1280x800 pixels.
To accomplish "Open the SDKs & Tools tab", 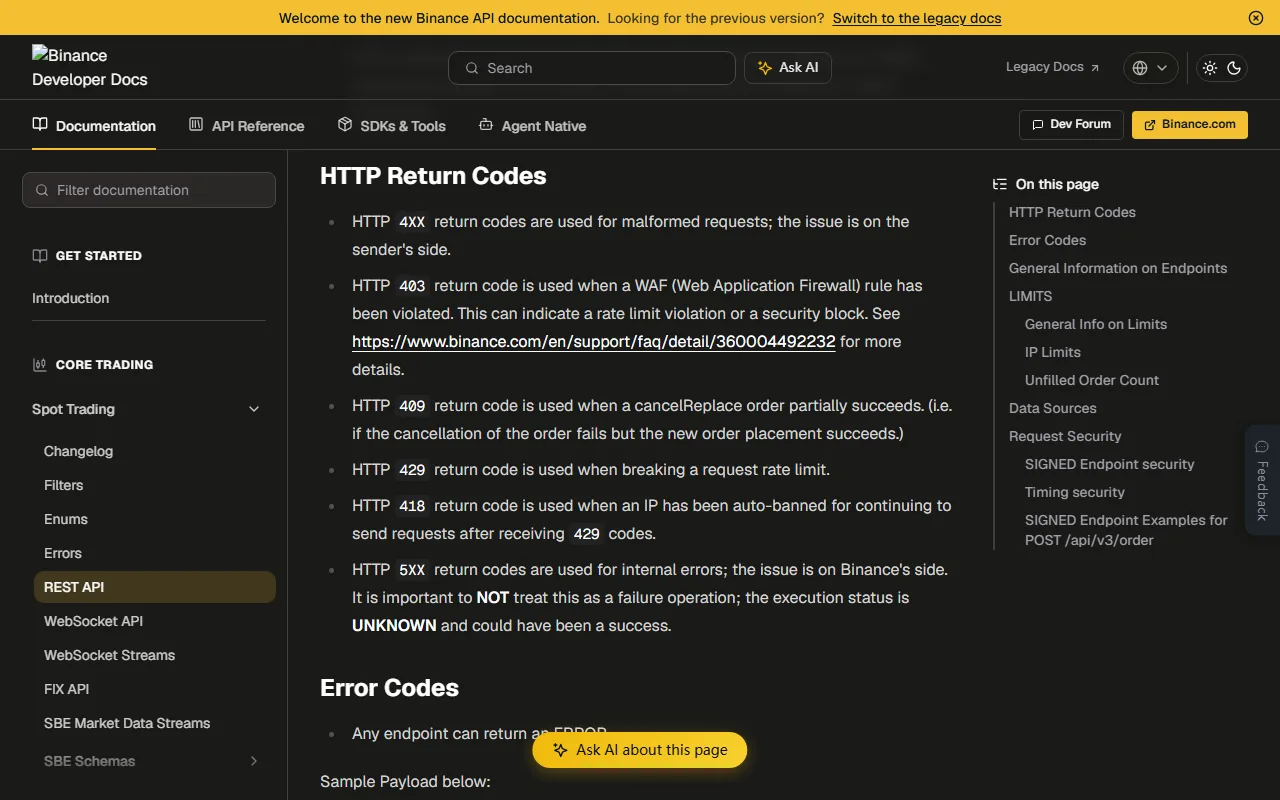I will (391, 126).
